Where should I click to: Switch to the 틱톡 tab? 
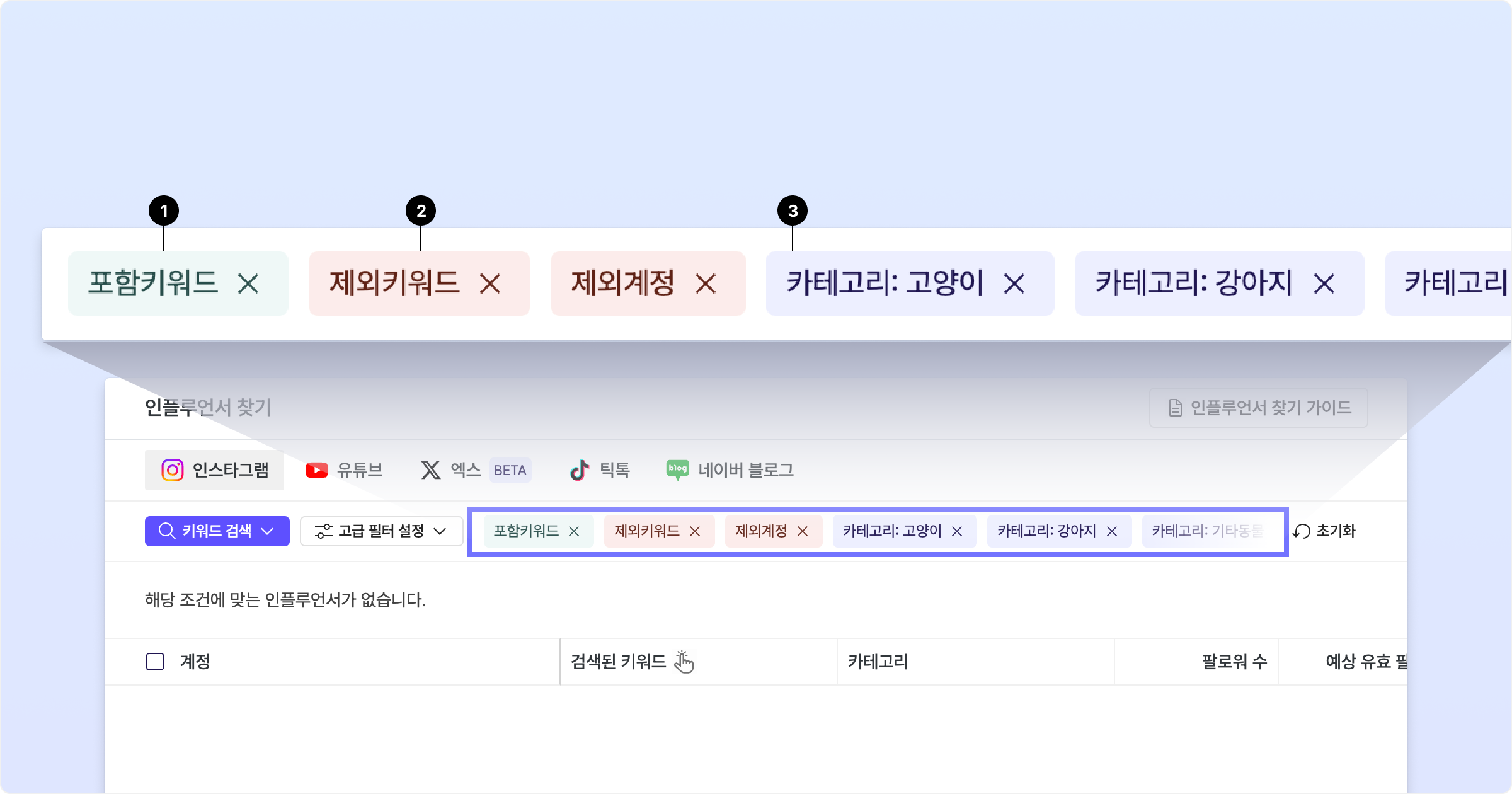tap(600, 470)
